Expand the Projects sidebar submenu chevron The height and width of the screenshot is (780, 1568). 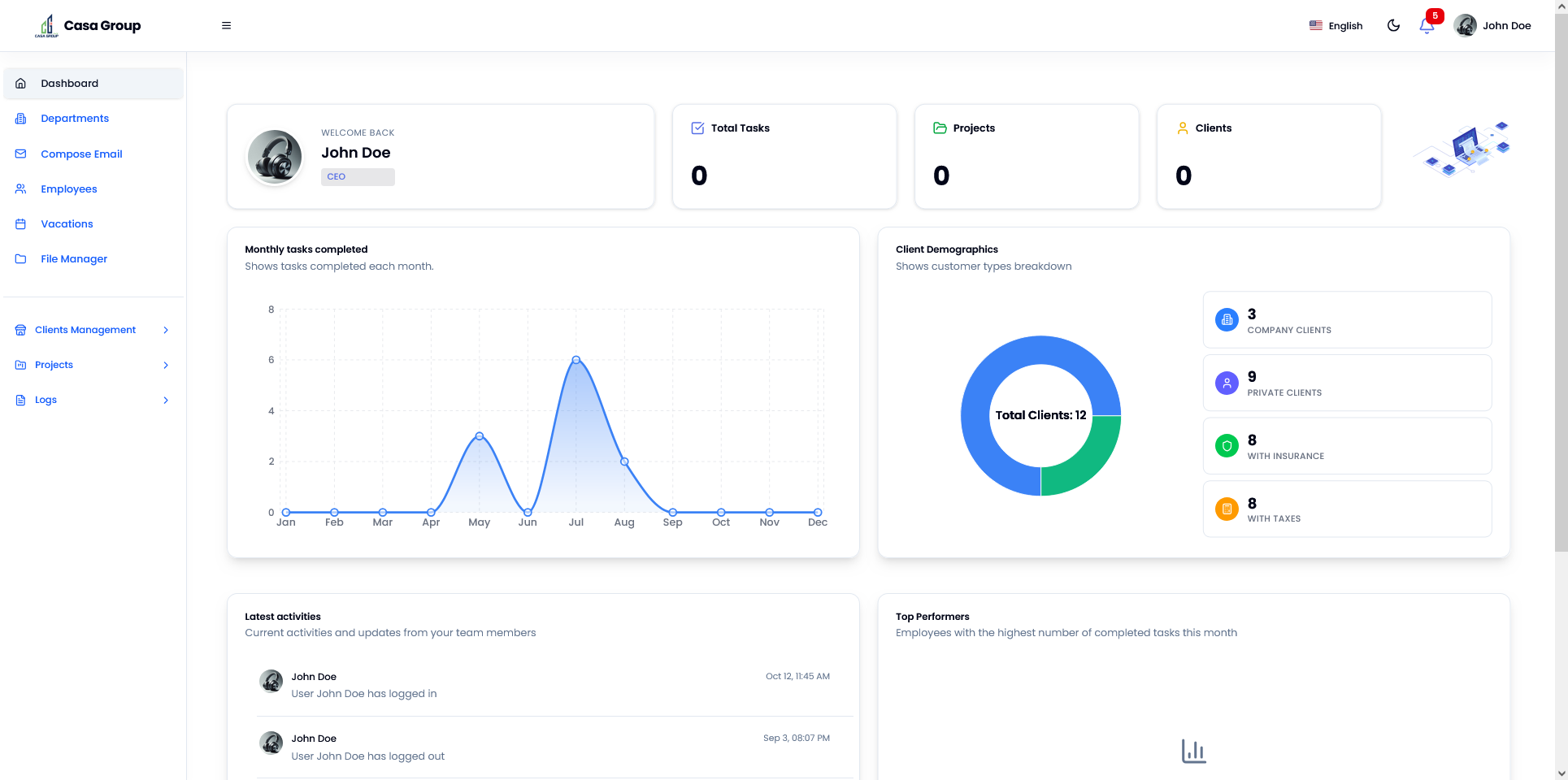click(166, 366)
